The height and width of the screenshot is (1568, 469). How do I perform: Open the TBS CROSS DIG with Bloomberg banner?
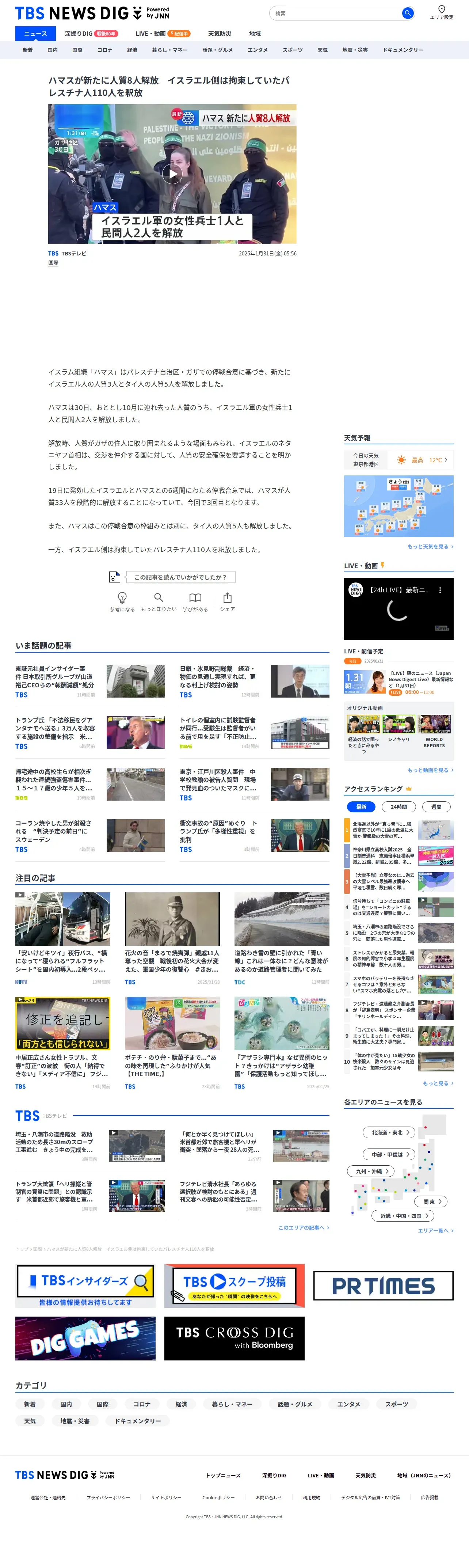[x=234, y=1339]
